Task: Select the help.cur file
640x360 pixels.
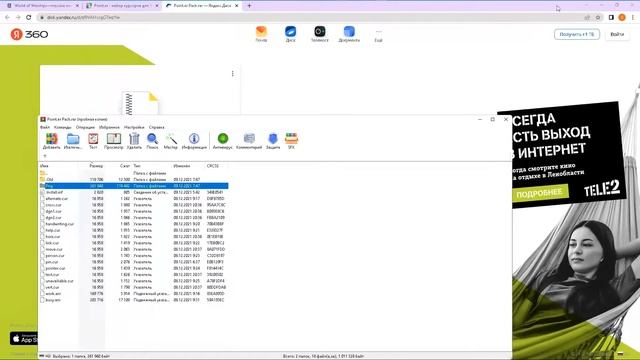Action: (134, 230)
